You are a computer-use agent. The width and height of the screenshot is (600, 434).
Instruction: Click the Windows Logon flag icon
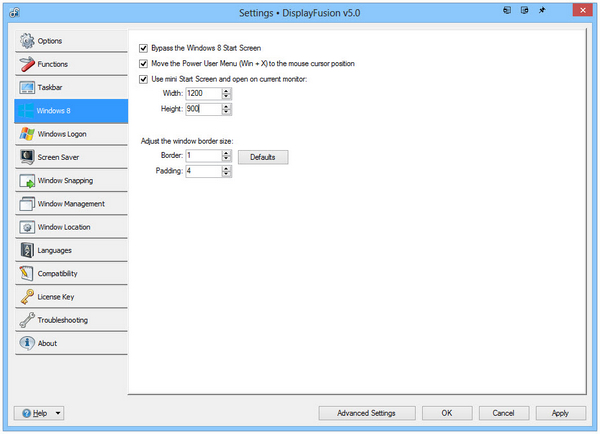pyautogui.click(x=27, y=134)
